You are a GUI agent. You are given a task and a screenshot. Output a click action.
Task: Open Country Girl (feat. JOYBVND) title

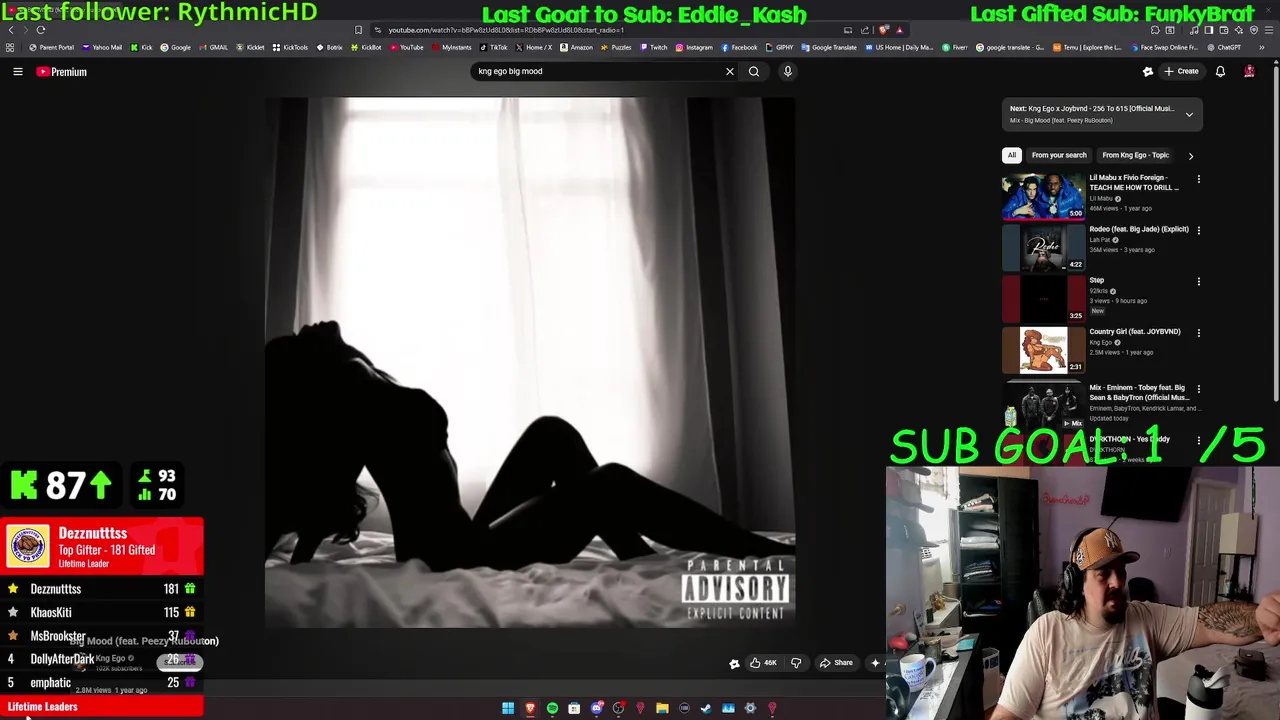point(1135,331)
